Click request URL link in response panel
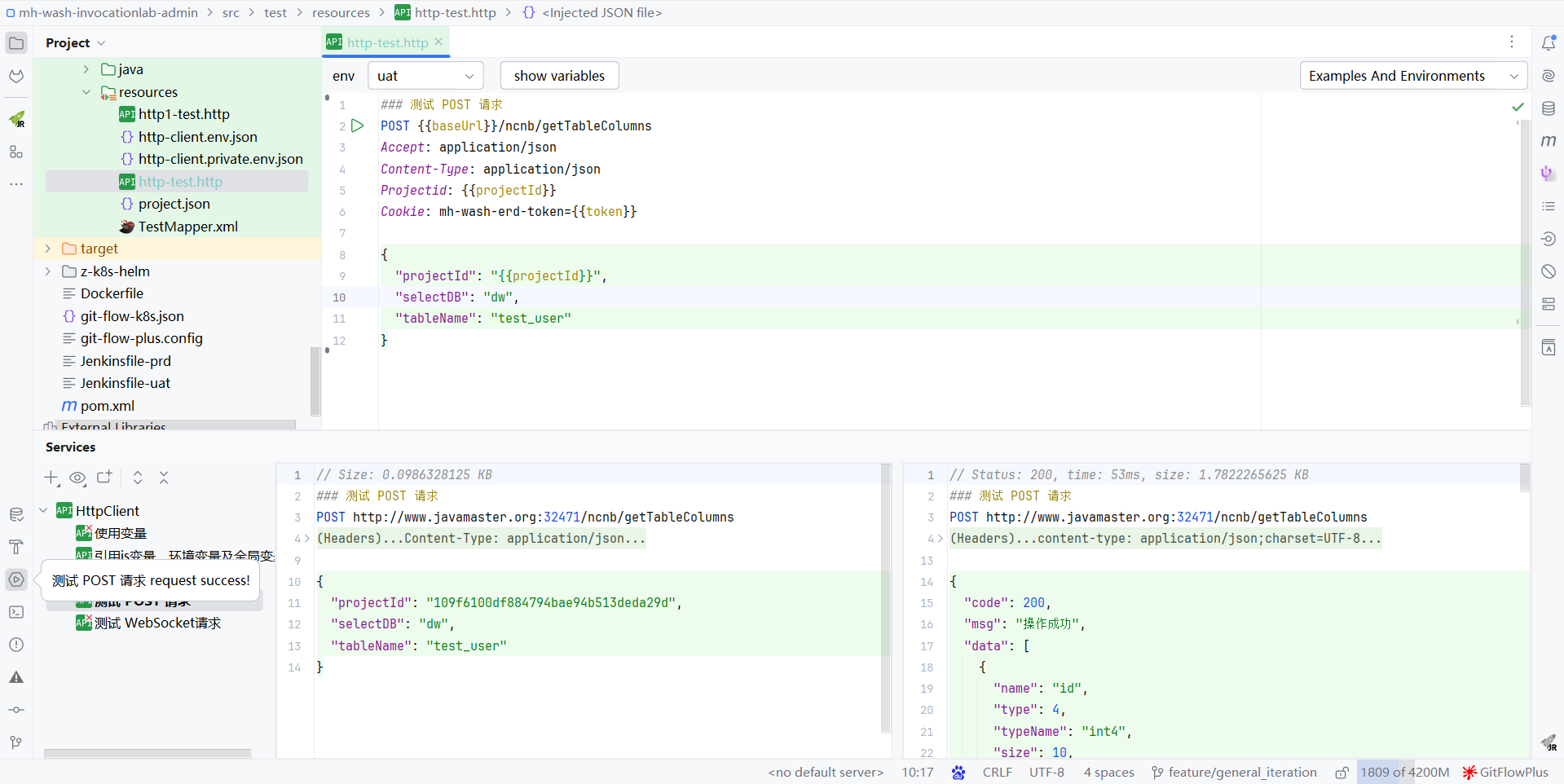Image resolution: width=1564 pixels, height=784 pixels. [1176, 518]
